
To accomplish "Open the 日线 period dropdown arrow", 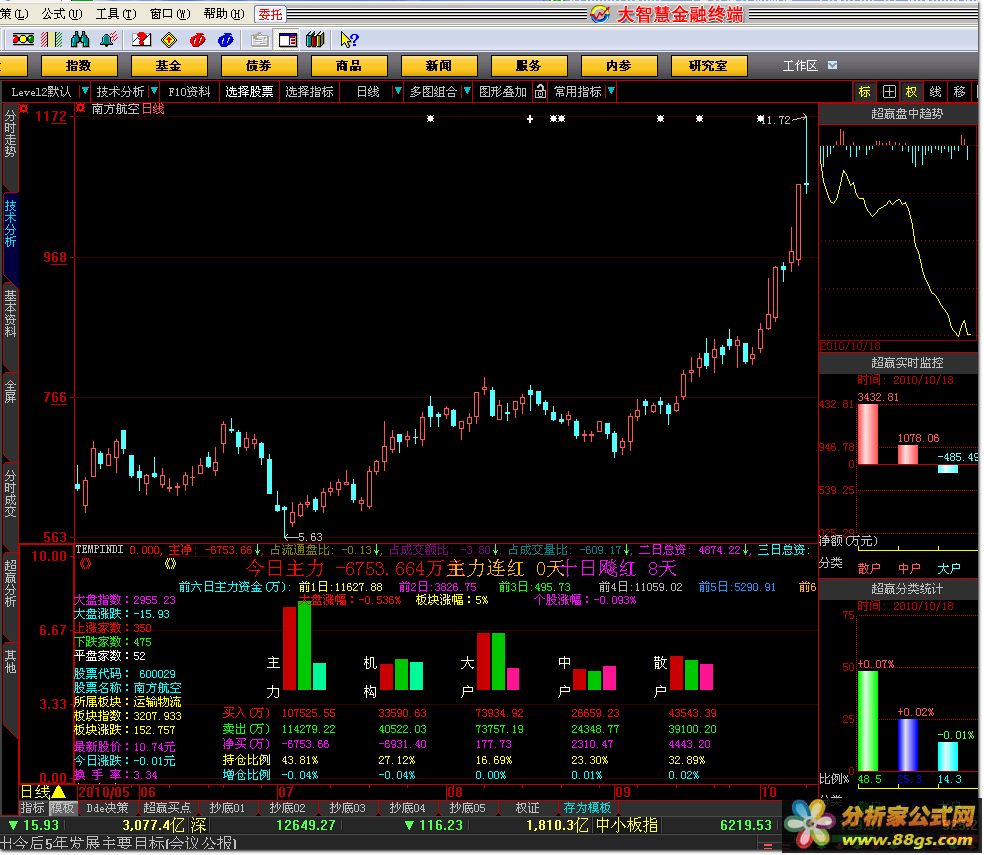I will (397, 92).
